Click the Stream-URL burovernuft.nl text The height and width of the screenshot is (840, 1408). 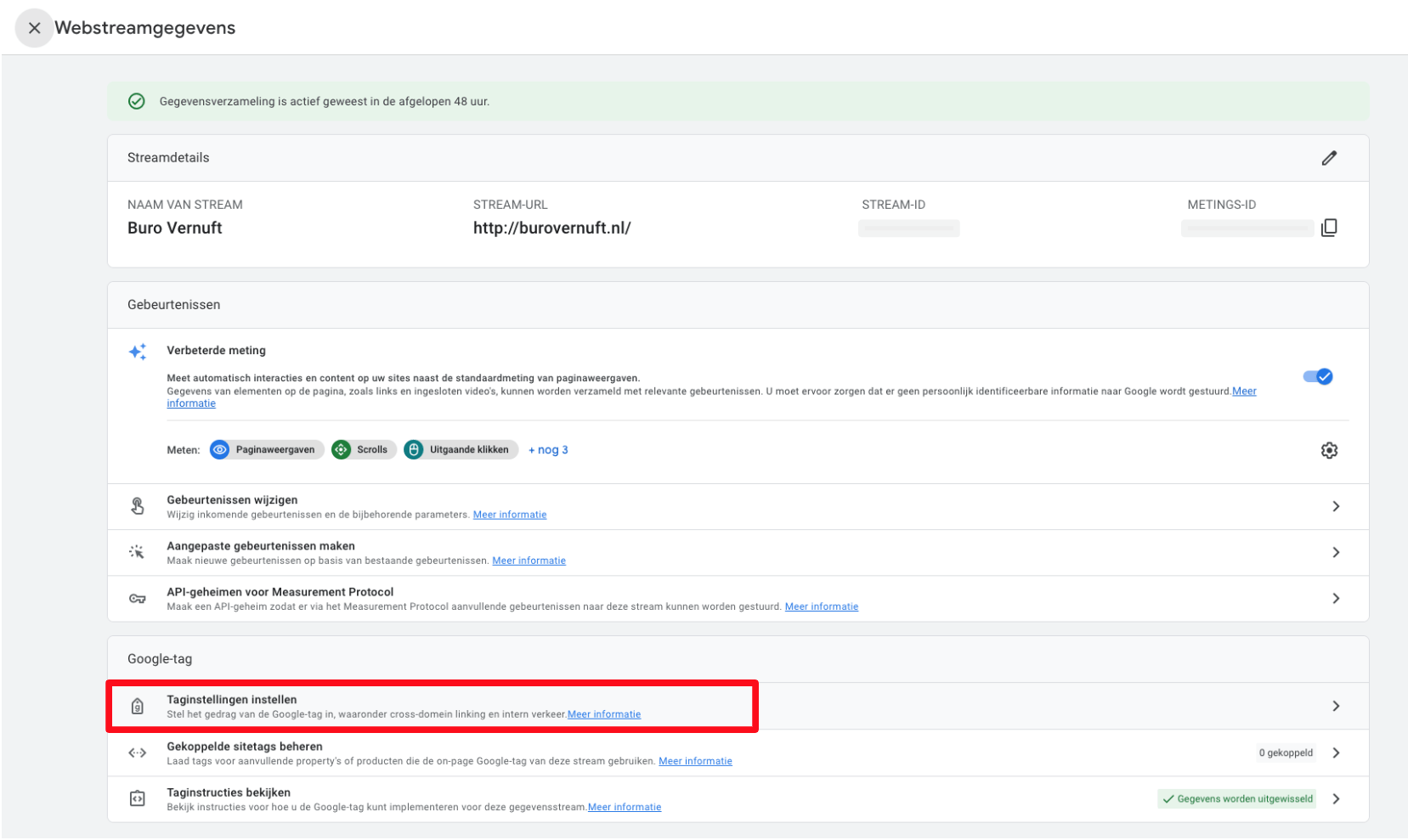[x=551, y=228]
